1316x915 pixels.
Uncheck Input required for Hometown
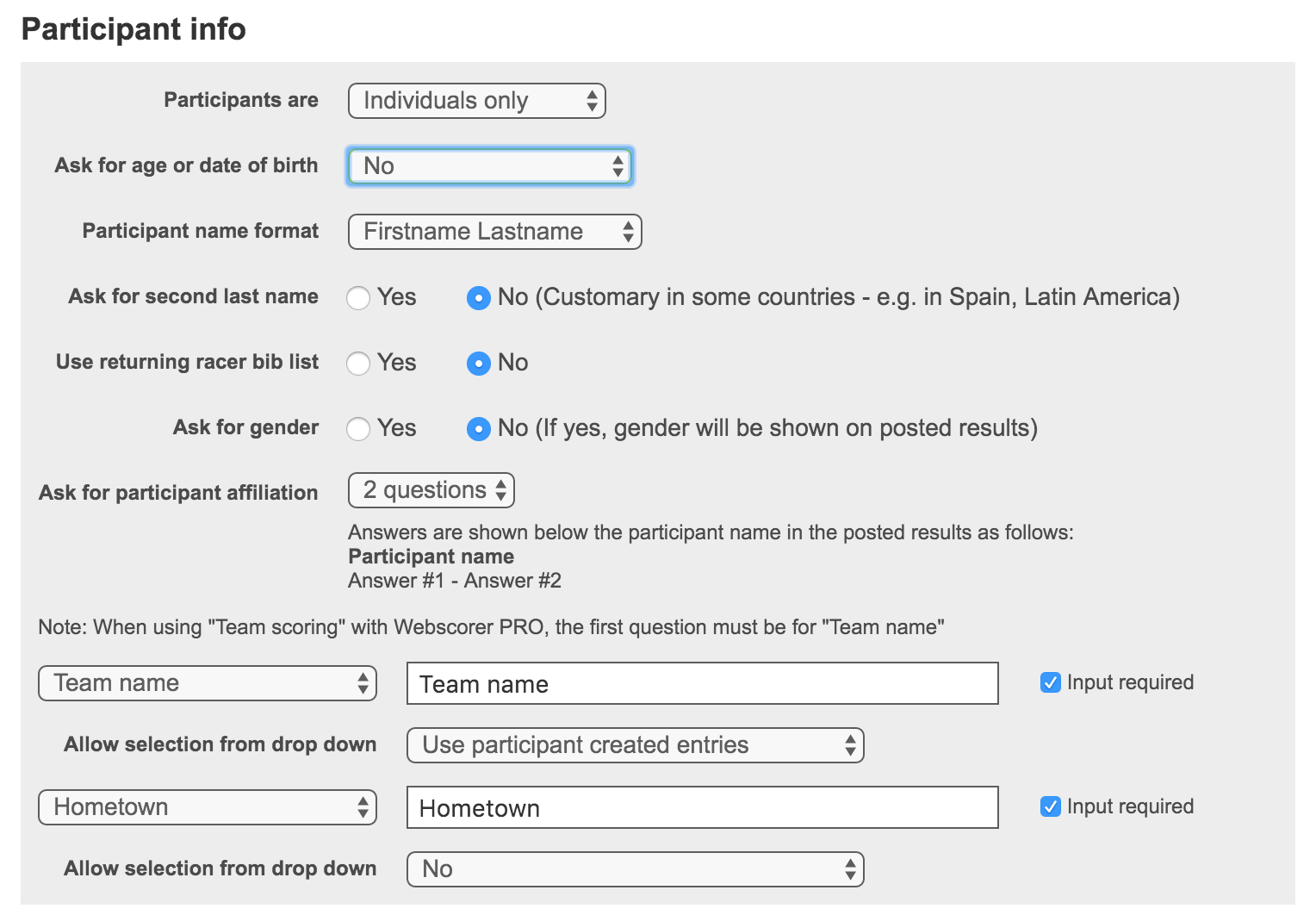coord(1050,807)
